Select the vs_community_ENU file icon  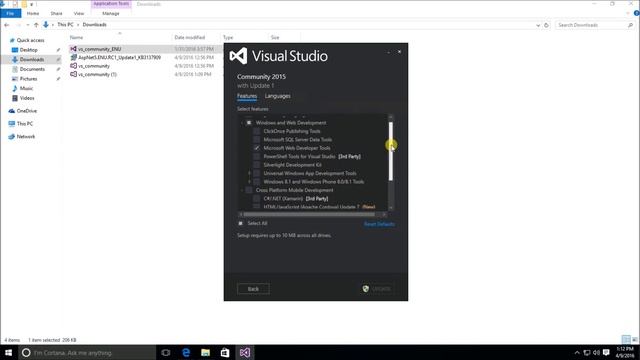pos(73,49)
